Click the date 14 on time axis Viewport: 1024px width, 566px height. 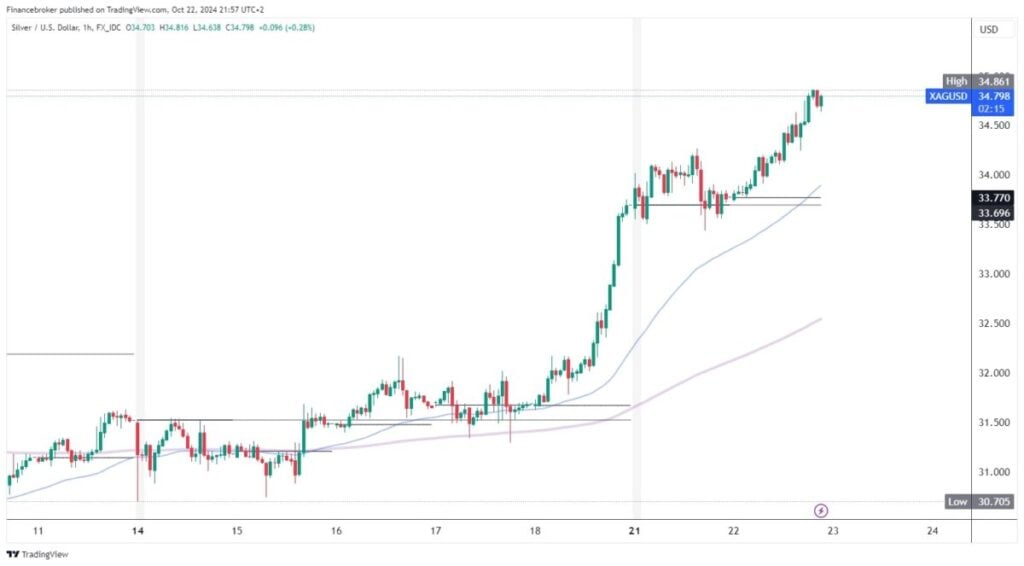point(137,531)
